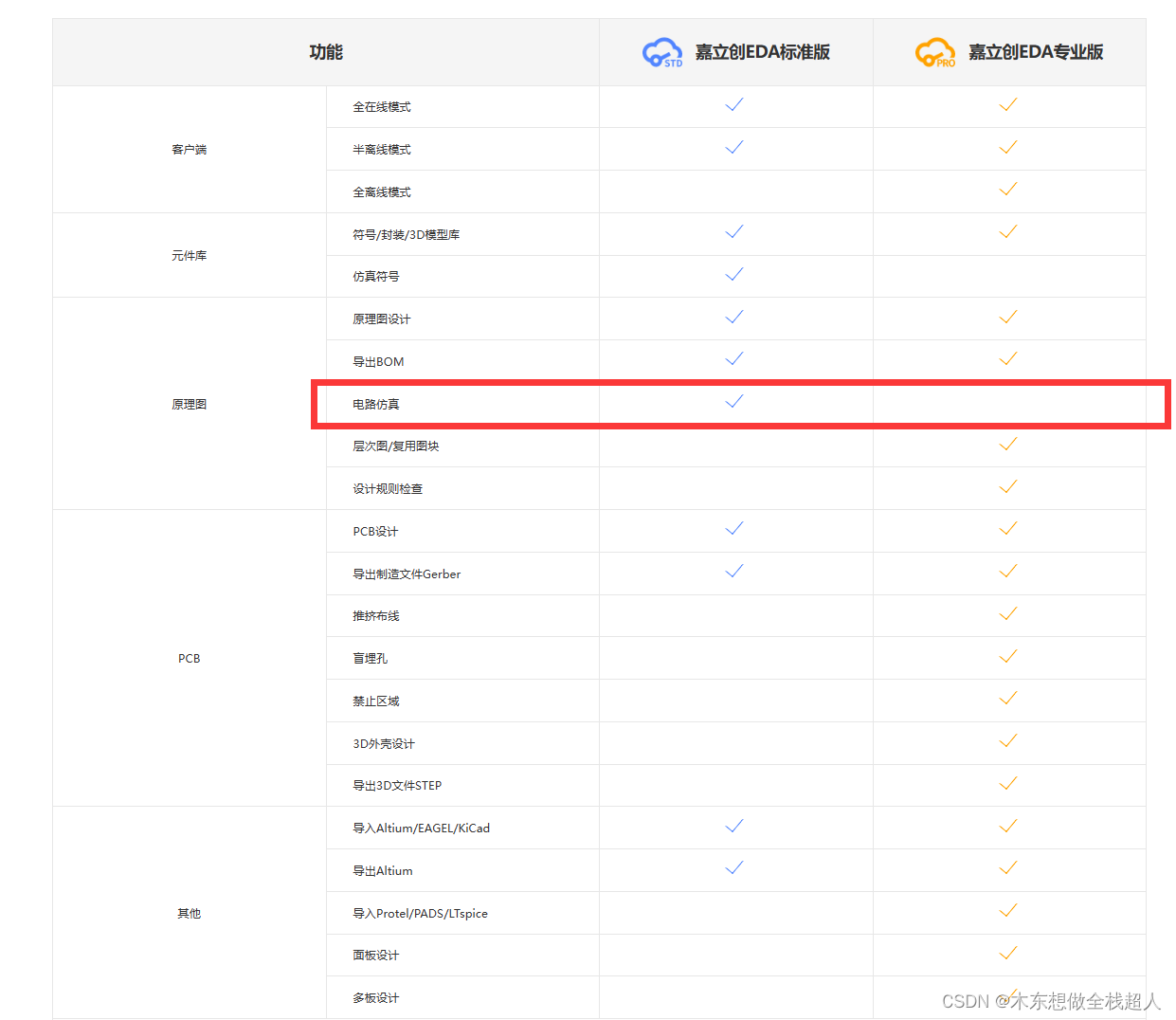Click the 元件库 category cell

[x=190, y=256]
